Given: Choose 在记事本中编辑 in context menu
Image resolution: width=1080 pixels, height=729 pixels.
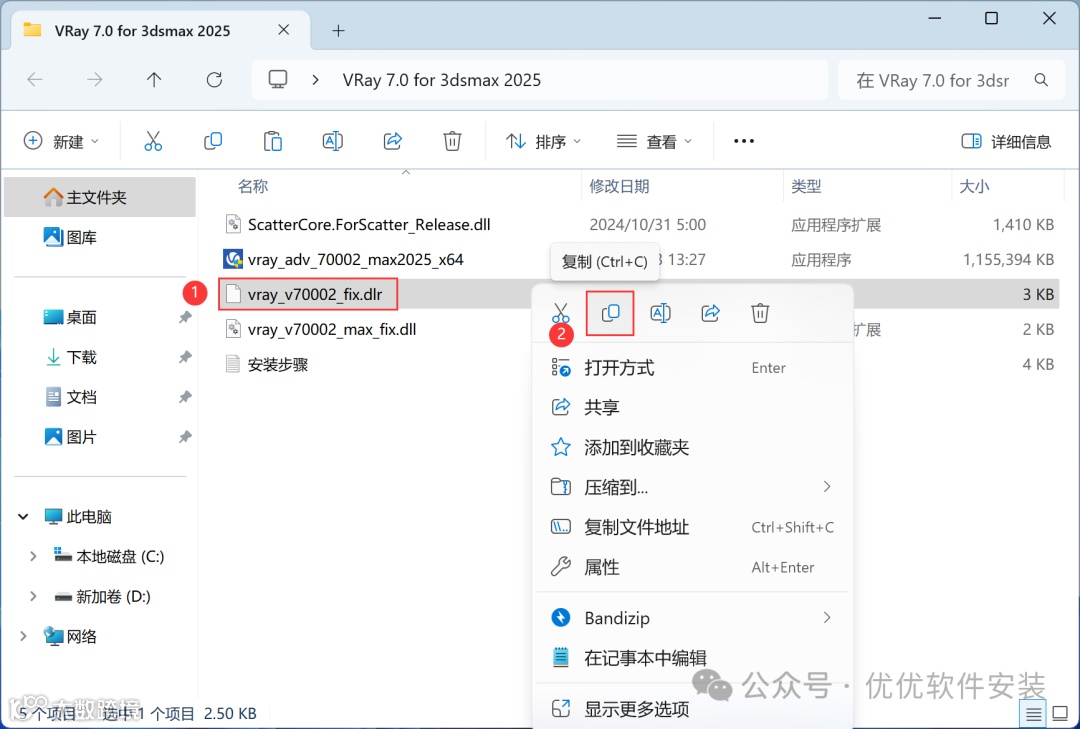Looking at the screenshot, I should (x=693, y=657).
